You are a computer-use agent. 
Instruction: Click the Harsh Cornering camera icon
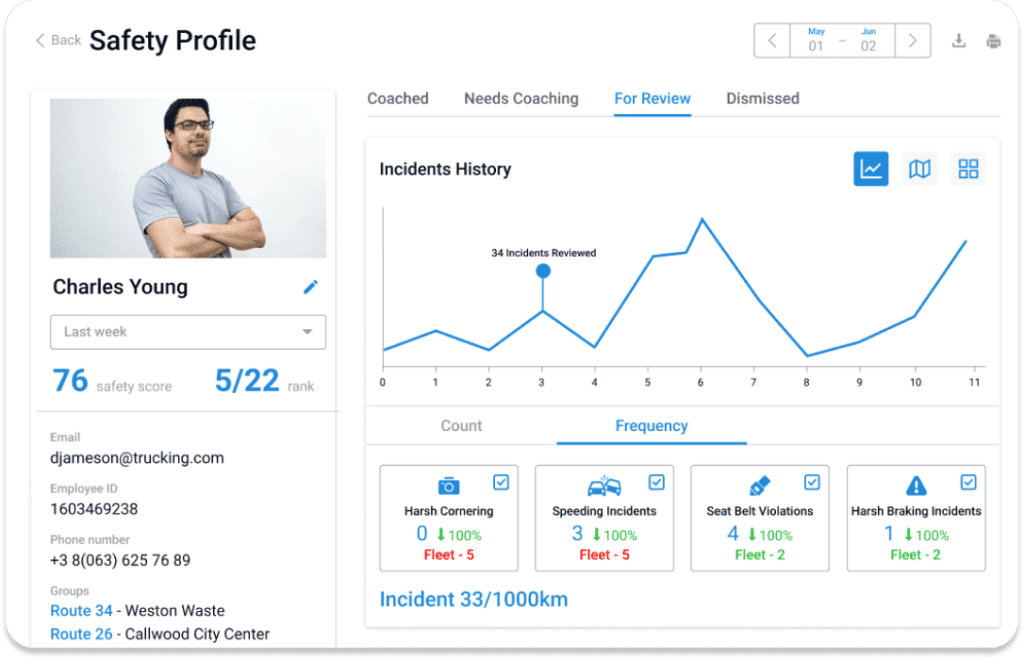(449, 486)
